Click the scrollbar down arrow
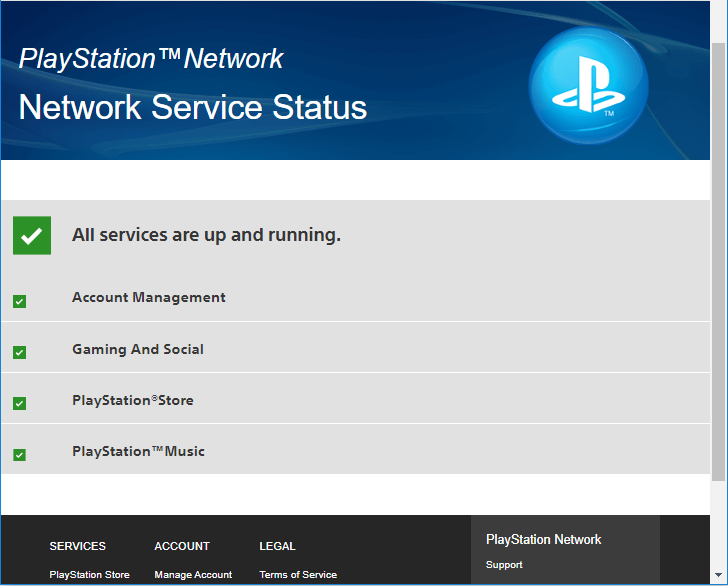 click(719, 575)
